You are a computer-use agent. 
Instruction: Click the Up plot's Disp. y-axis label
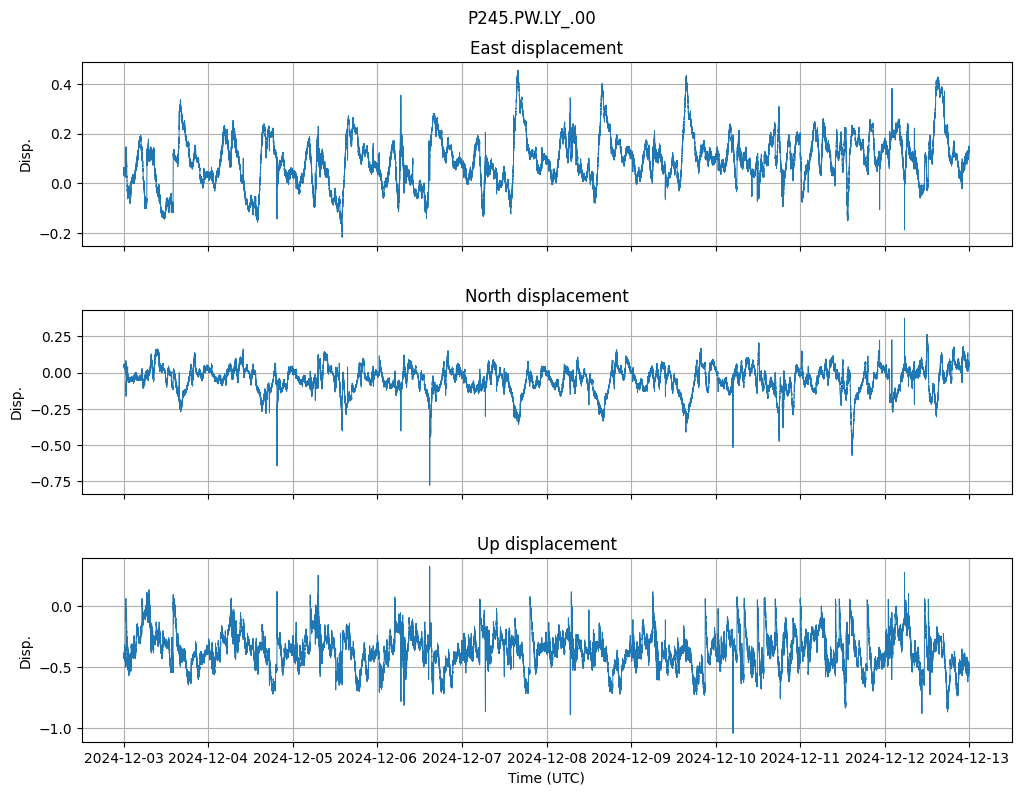pyautogui.click(x=26, y=651)
